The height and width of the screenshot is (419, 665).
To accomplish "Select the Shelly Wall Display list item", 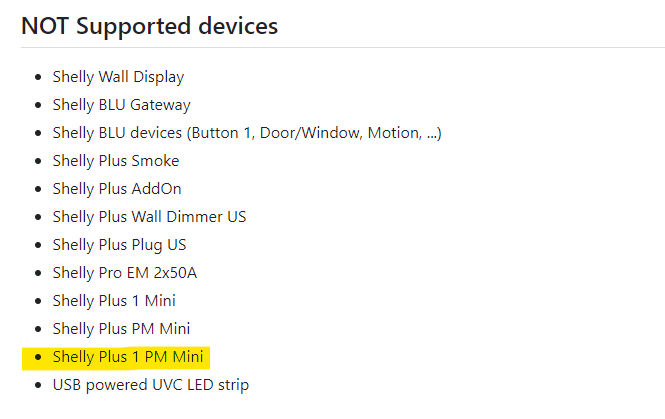I will point(118,77).
